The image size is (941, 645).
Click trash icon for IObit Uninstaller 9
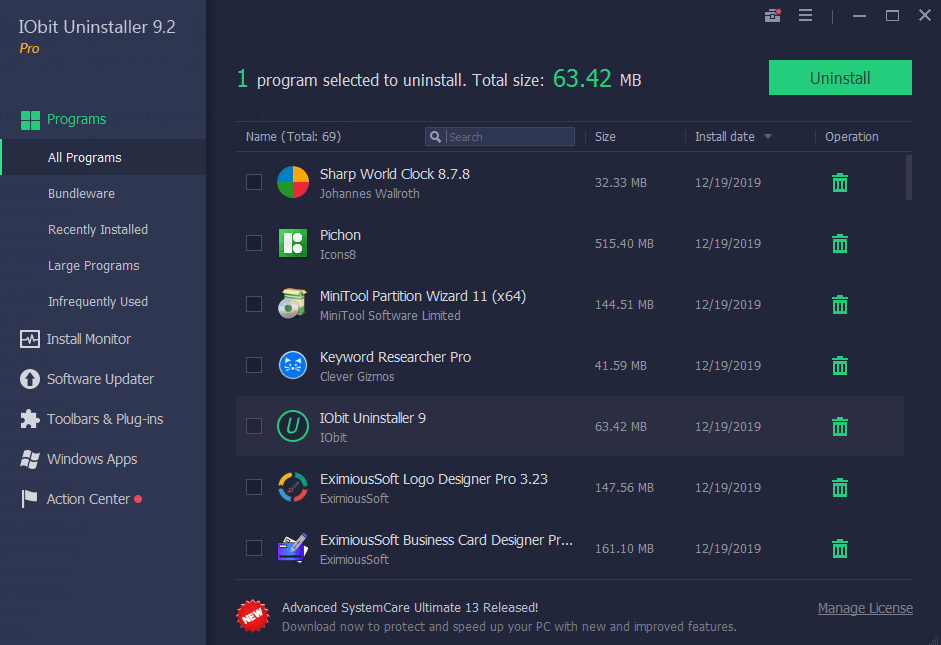pyautogui.click(x=840, y=427)
